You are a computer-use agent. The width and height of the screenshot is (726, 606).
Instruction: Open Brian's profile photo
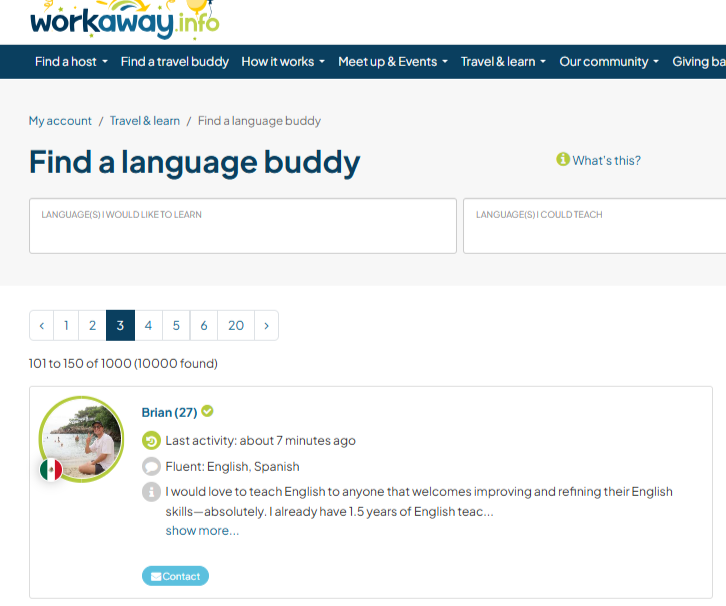pos(81,439)
